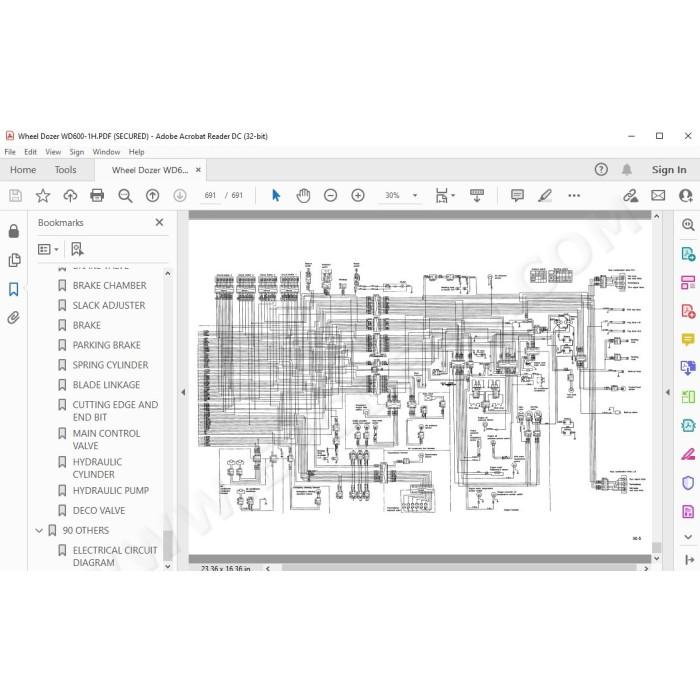Activate the hand pan tool
Screen dimensions: 700x700
click(303, 196)
